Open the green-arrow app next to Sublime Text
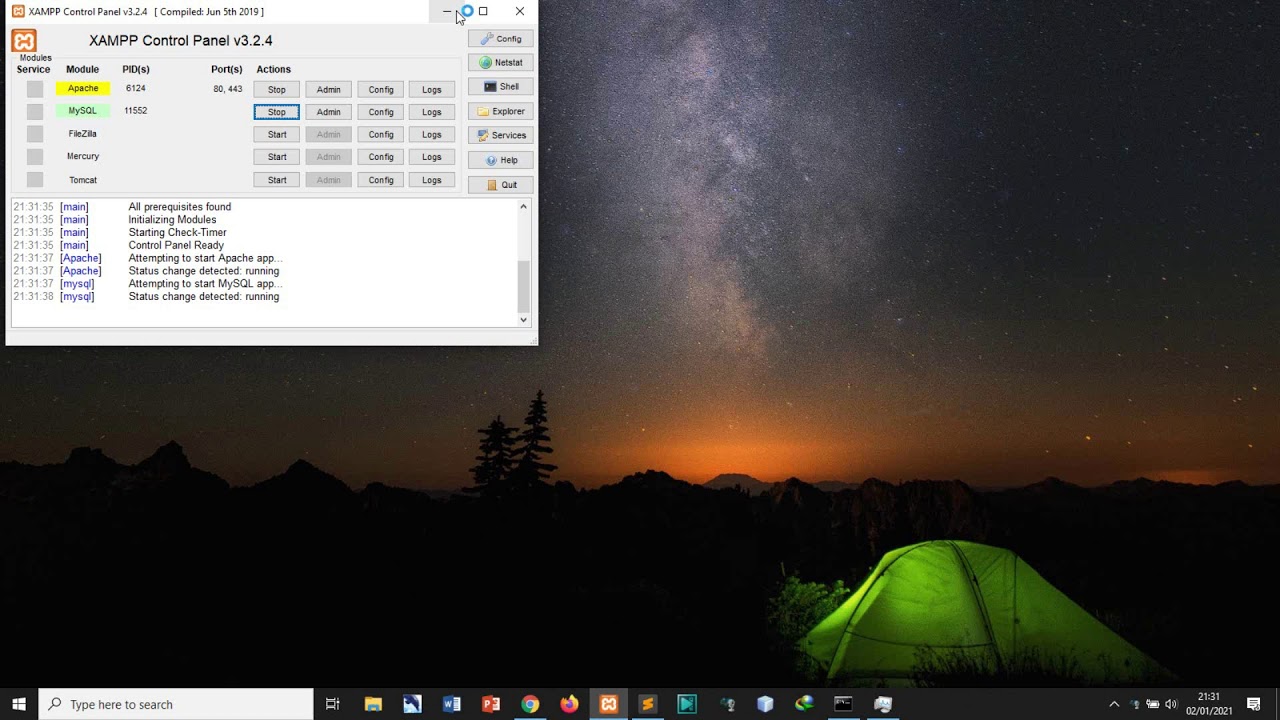The width and height of the screenshot is (1280, 720). 687,704
